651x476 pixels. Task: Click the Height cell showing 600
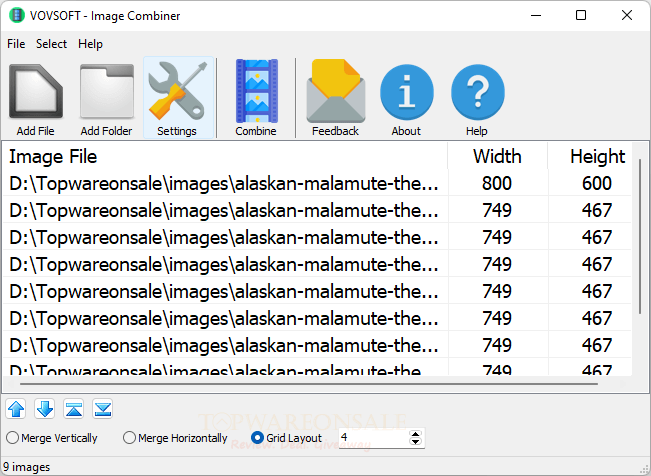tap(597, 183)
